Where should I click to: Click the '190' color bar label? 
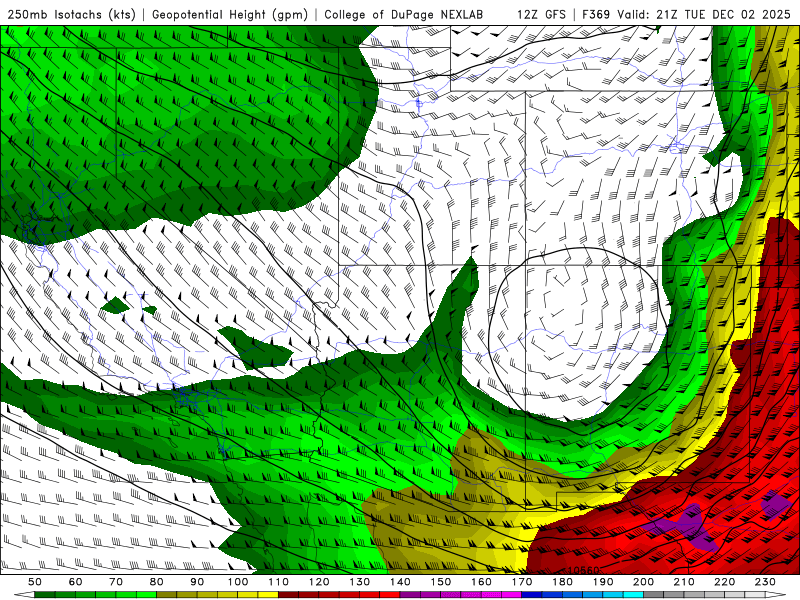604,582
